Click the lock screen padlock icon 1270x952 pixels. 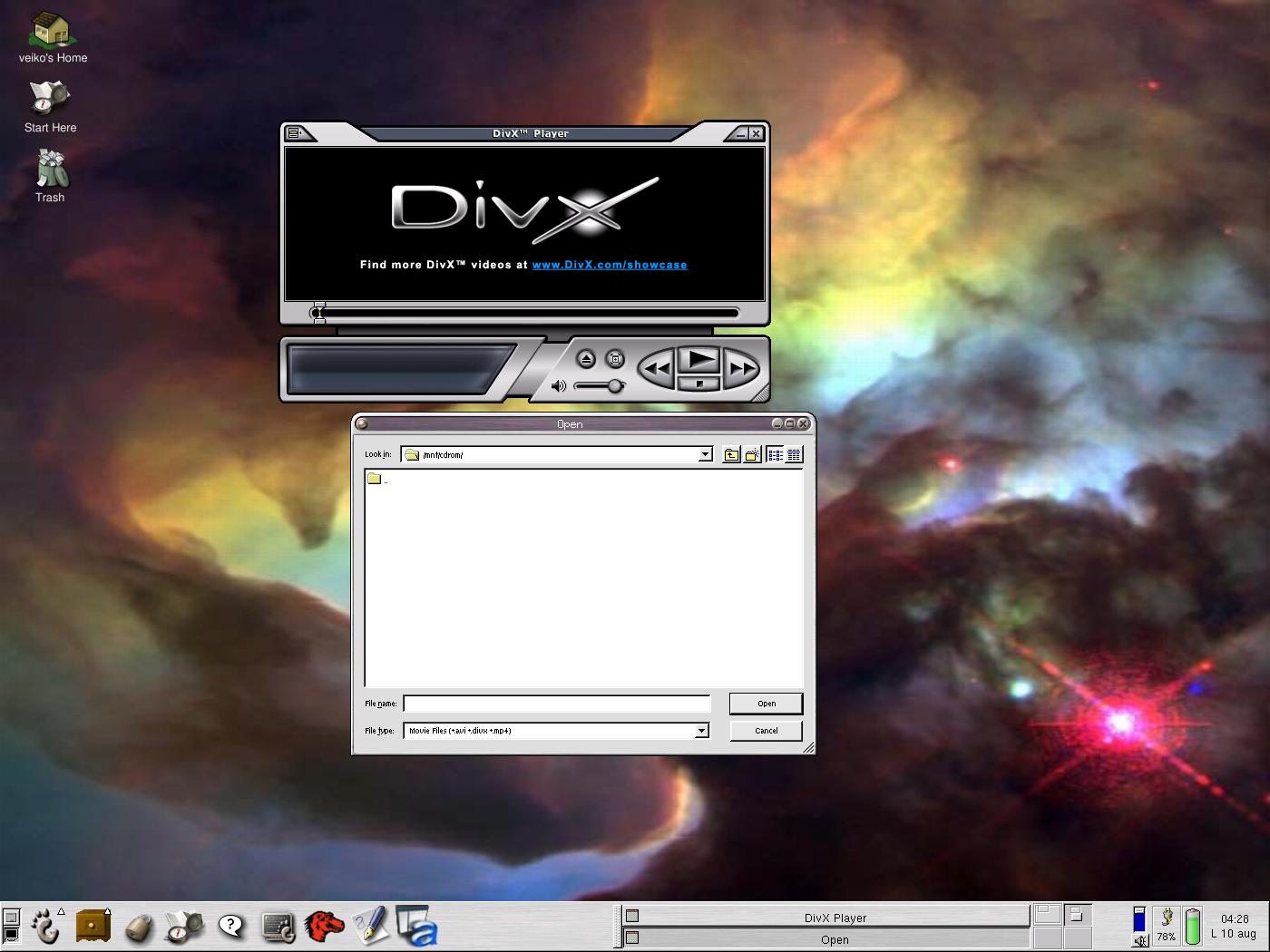coord(139,928)
